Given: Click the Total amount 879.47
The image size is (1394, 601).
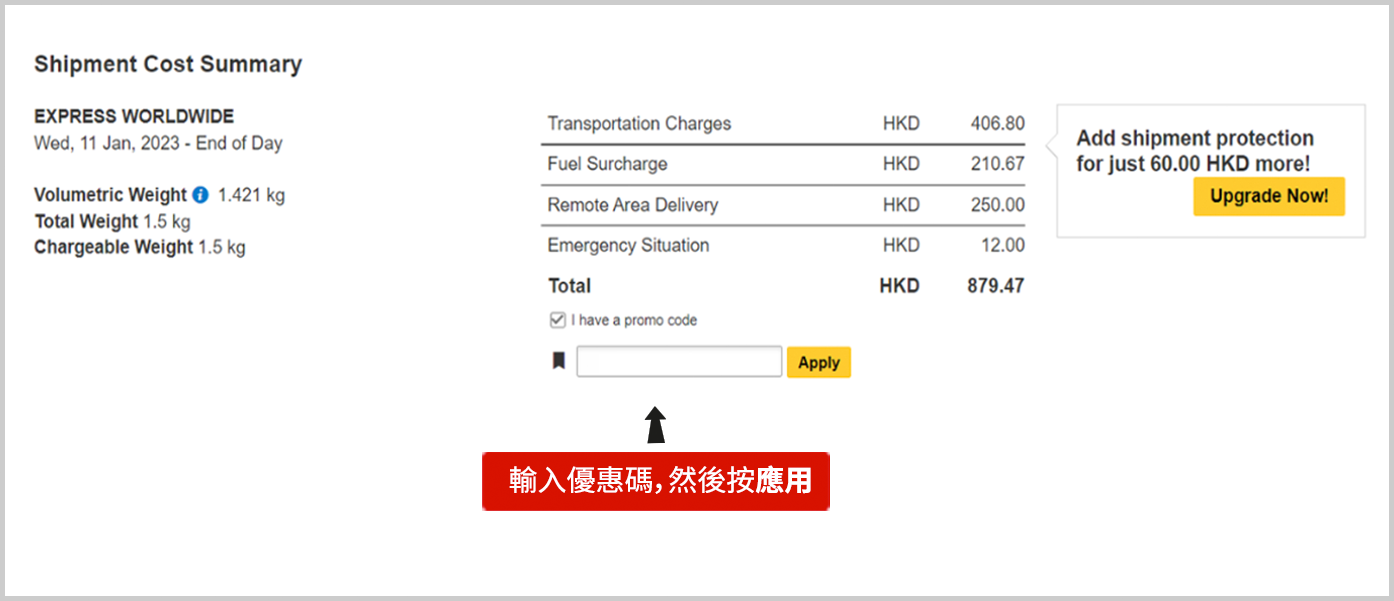Looking at the screenshot, I should pyautogui.click(x=995, y=285).
